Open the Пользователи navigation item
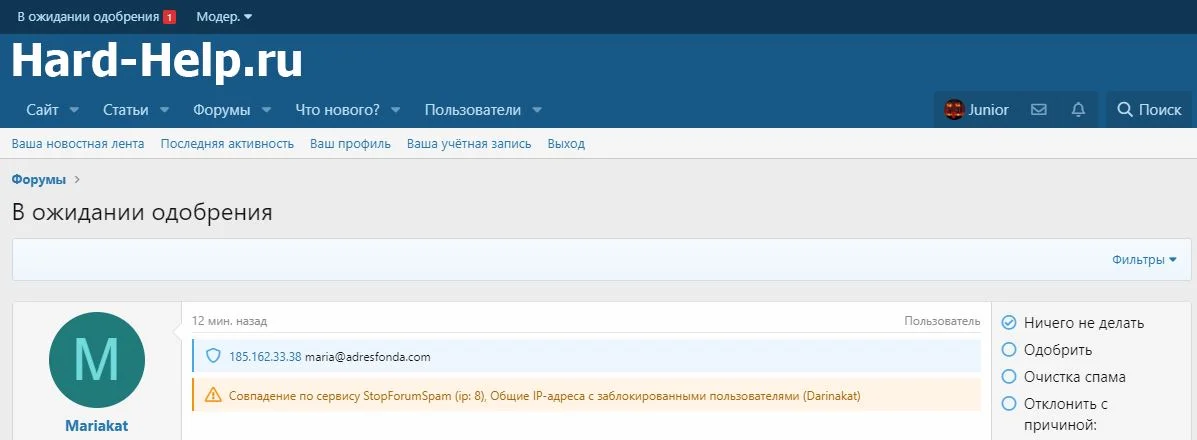Image resolution: width=1197 pixels, height=440 pixels. pyautogui.click(x=472, y=110)
